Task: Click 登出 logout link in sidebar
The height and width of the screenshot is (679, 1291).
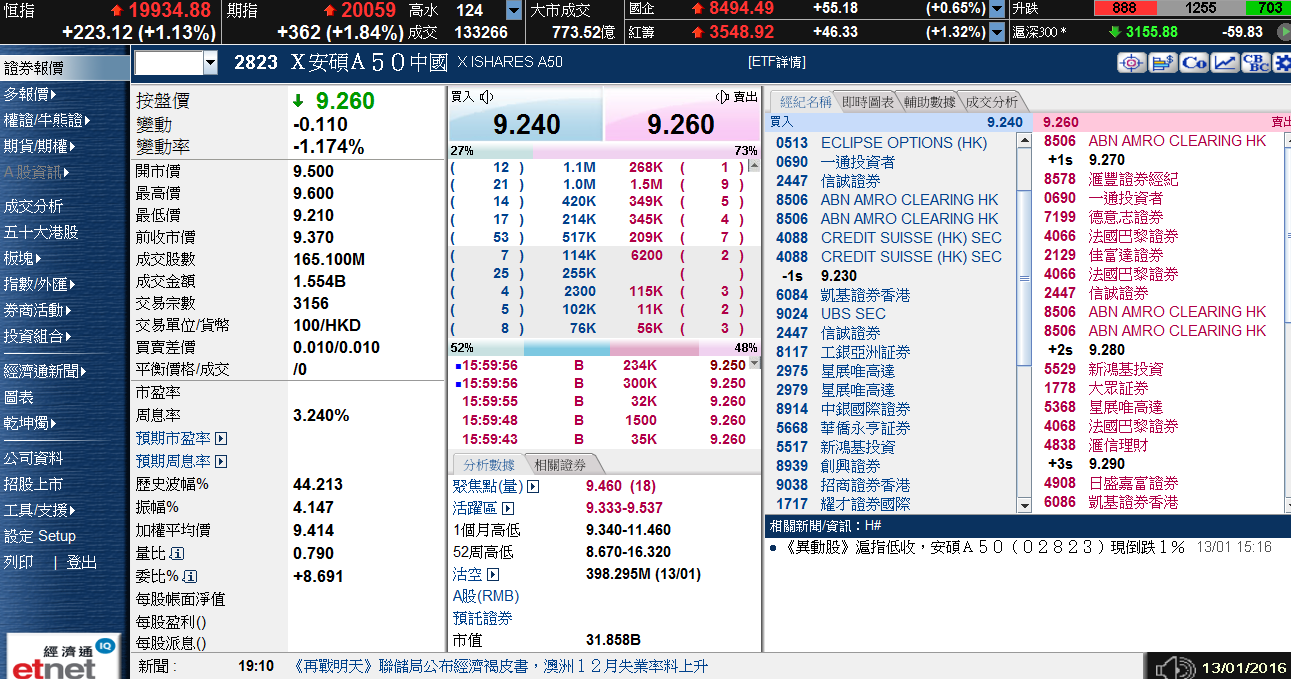Action: point(82,563)
